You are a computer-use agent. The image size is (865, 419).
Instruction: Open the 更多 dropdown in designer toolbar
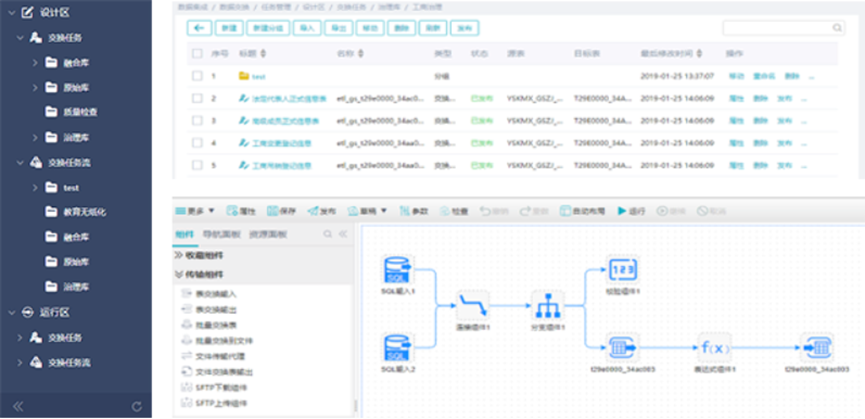[195, 211]
